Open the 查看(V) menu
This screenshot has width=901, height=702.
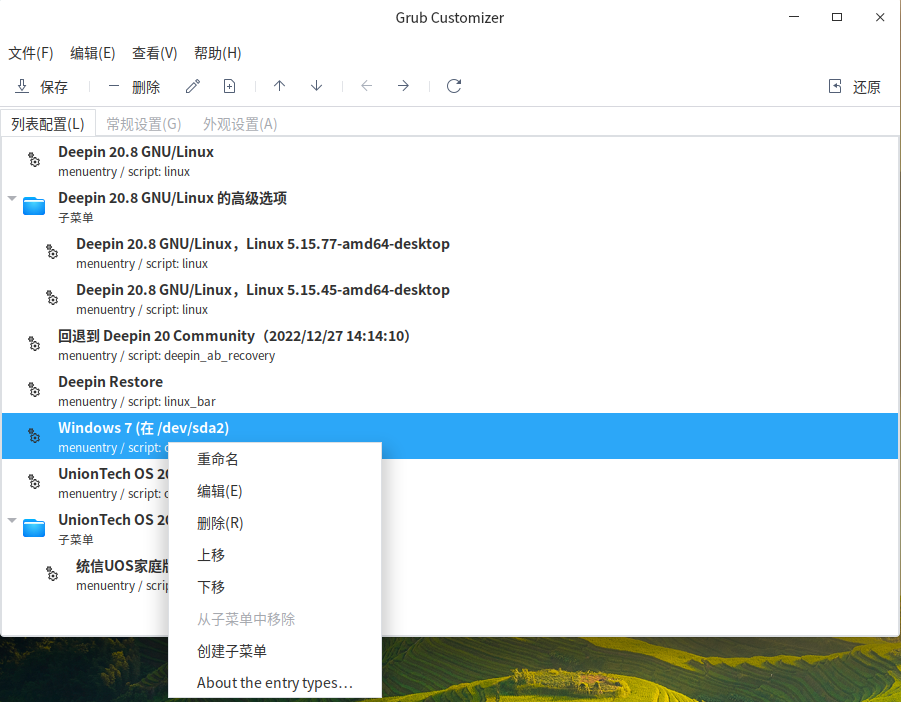(x=155, y=53)
